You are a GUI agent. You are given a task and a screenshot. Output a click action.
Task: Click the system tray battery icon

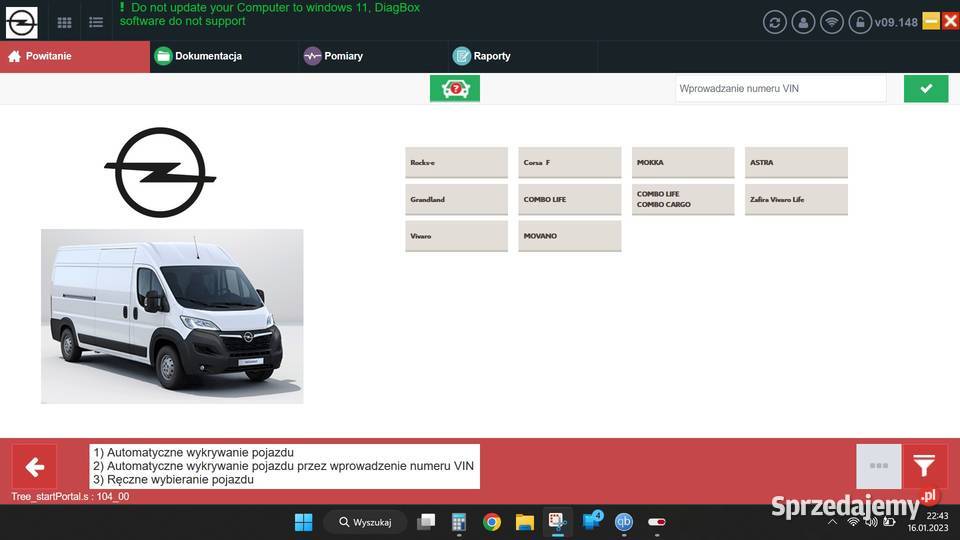(x=888, y=522)
